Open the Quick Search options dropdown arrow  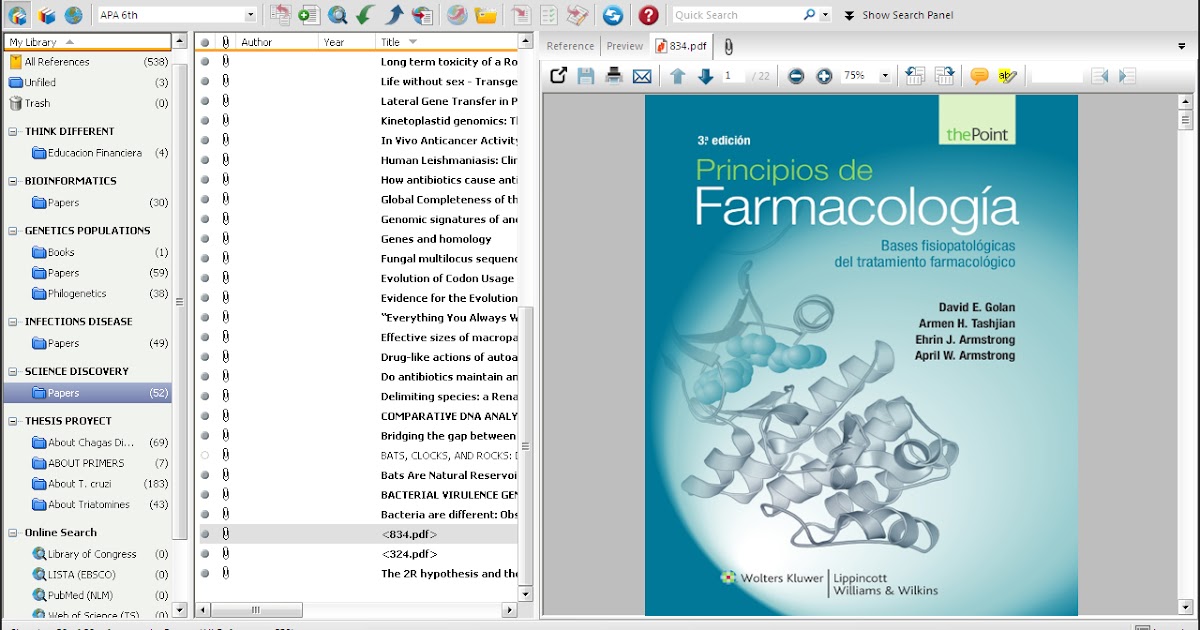(x=825, y=15)
